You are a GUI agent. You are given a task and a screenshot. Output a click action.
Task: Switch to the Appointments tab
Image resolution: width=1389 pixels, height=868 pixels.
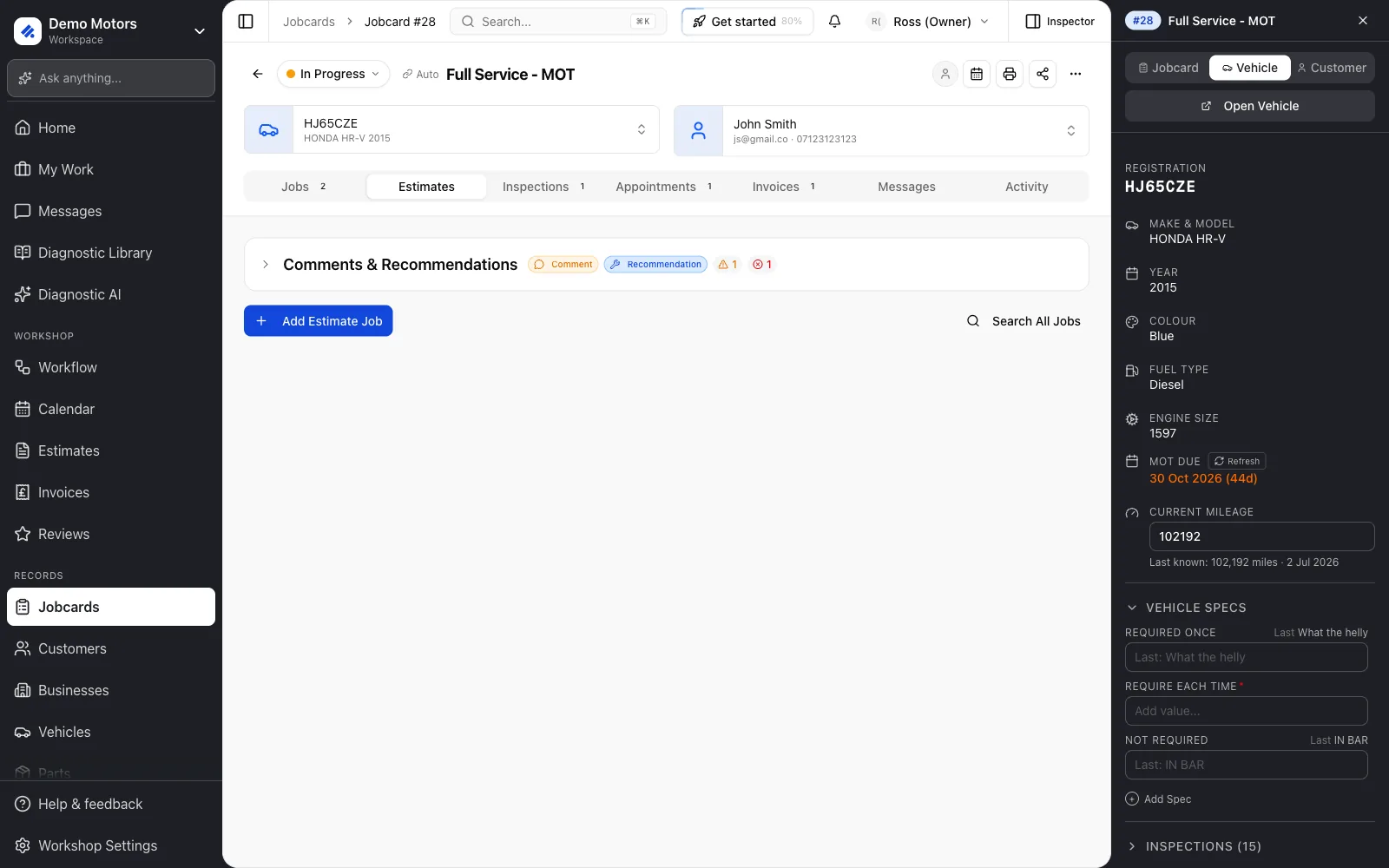(x=665, y=187)
